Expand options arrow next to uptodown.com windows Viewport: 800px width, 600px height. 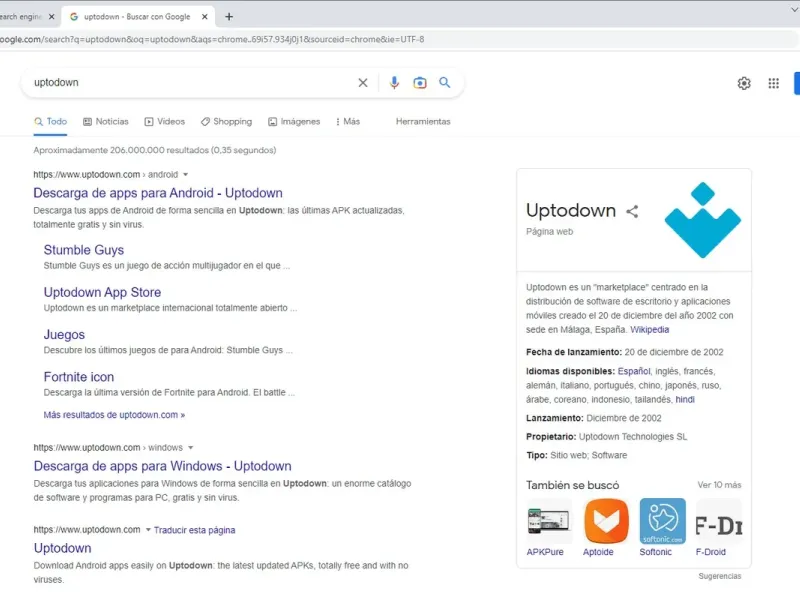click(x=190, y=447)
